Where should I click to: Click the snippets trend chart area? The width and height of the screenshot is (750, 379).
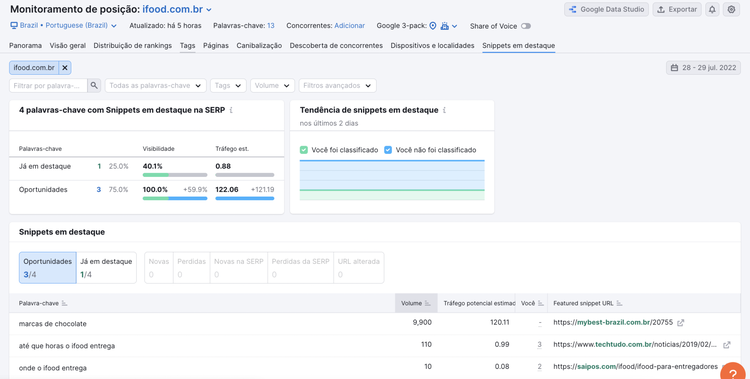point(392,180)
